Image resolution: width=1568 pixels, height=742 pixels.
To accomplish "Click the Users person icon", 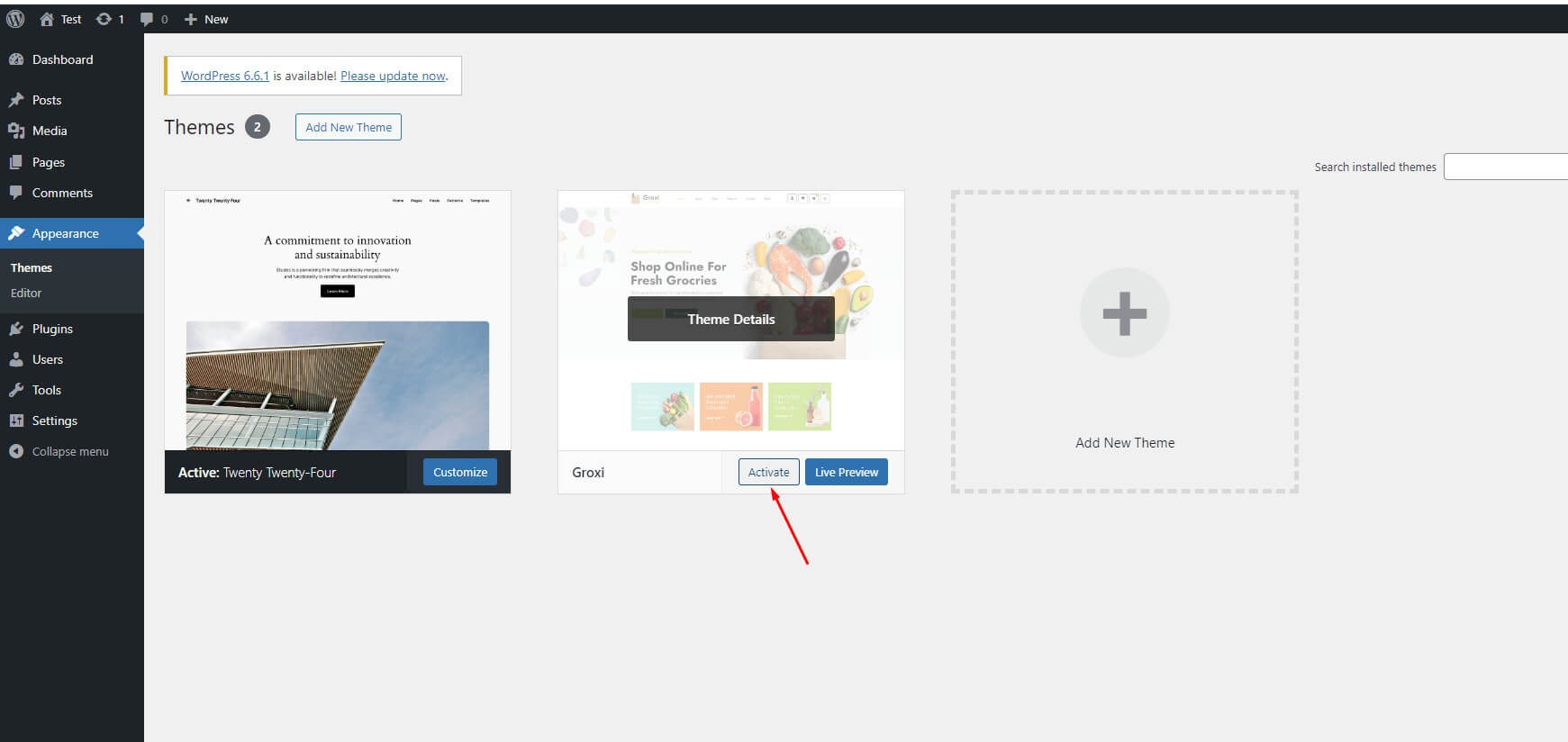I will 16,359.
